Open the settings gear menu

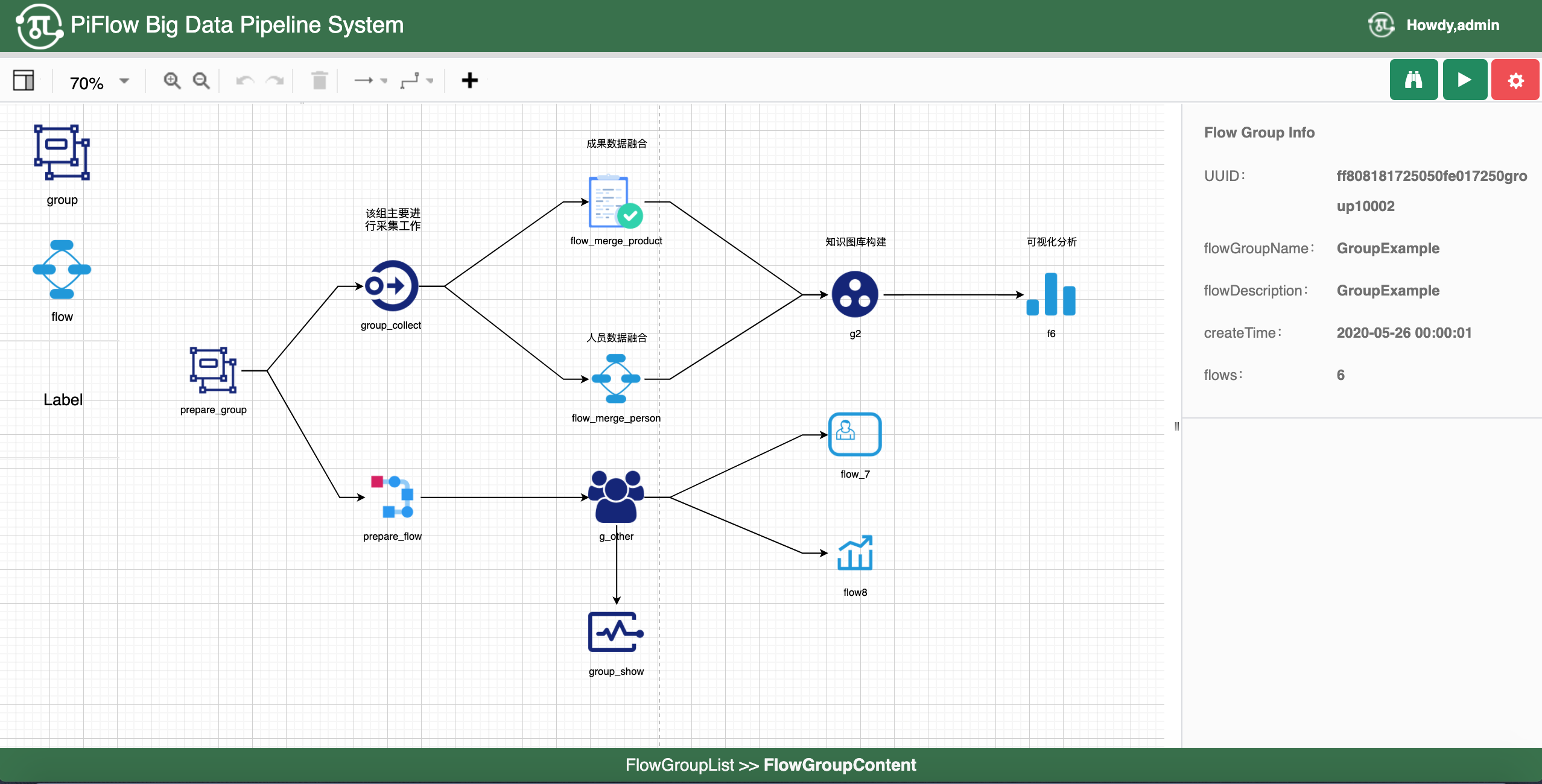pos(1515,82)
